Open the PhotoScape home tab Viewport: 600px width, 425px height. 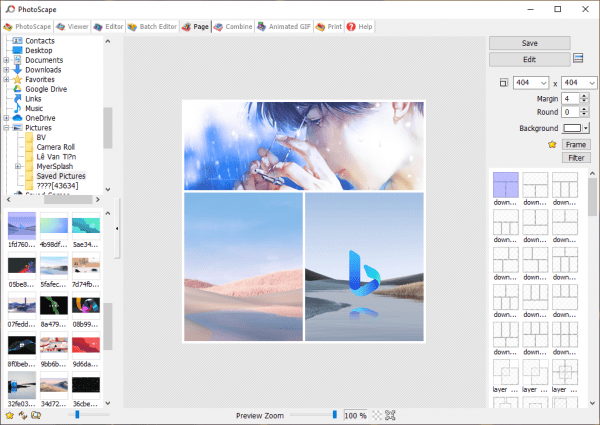[27, 26]
